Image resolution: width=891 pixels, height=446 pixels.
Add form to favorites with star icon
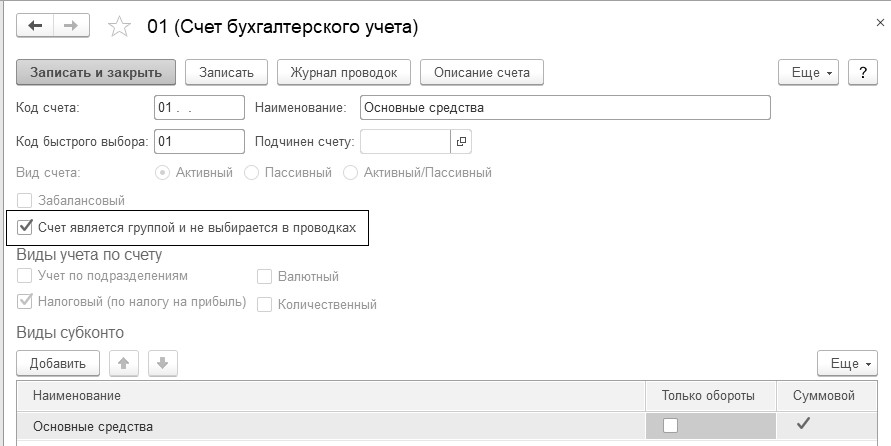[120, 28]
